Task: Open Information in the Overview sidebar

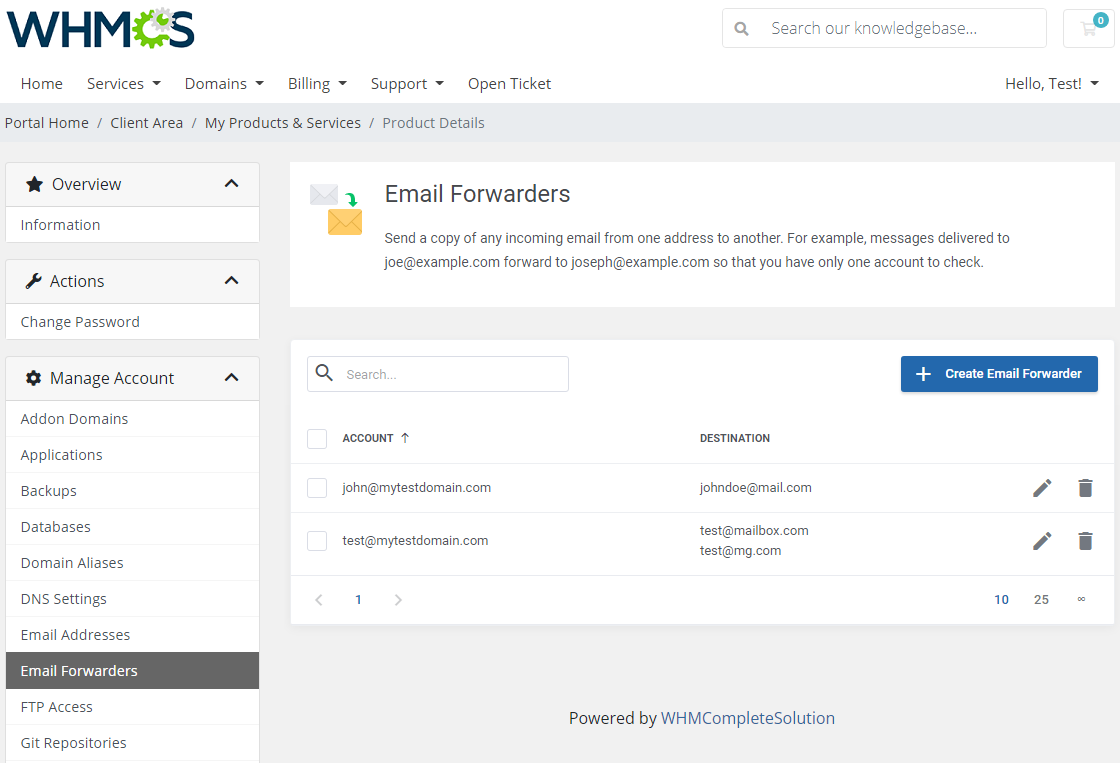Action: 132,225
